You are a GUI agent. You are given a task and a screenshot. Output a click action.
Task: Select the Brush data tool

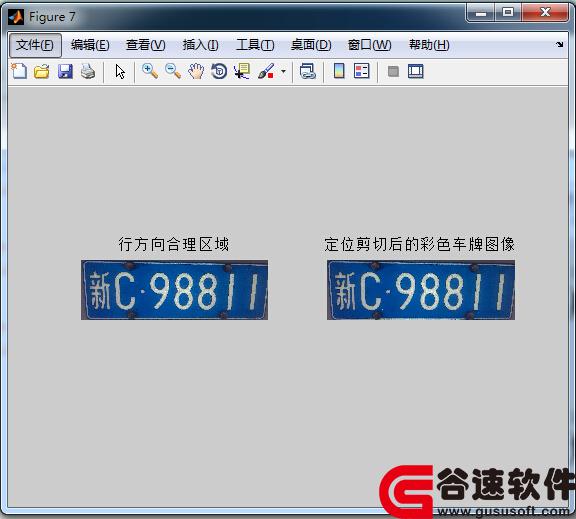266,71
